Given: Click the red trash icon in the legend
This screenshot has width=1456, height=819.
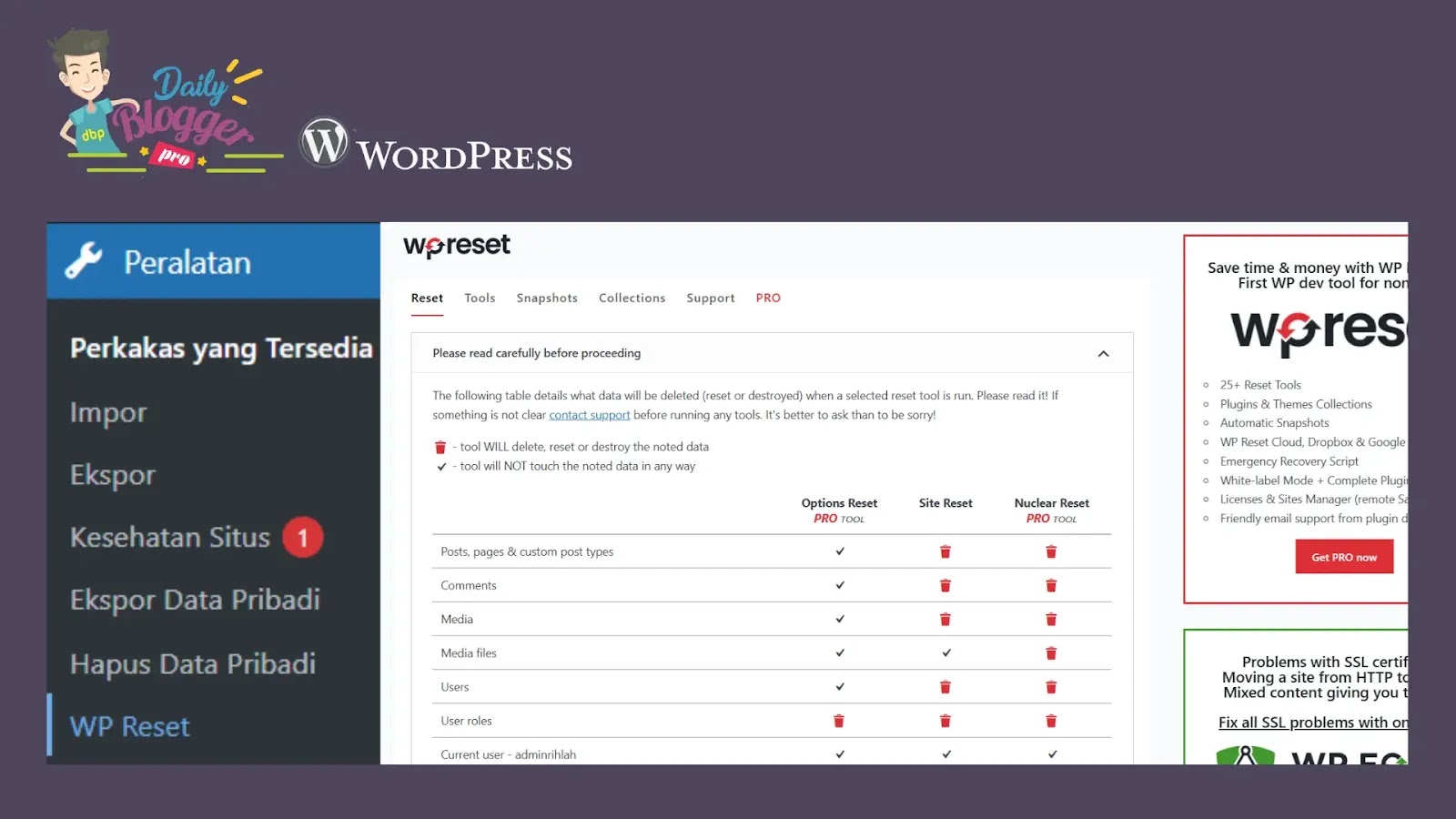Looking at the screenshot, I should 440,447.
